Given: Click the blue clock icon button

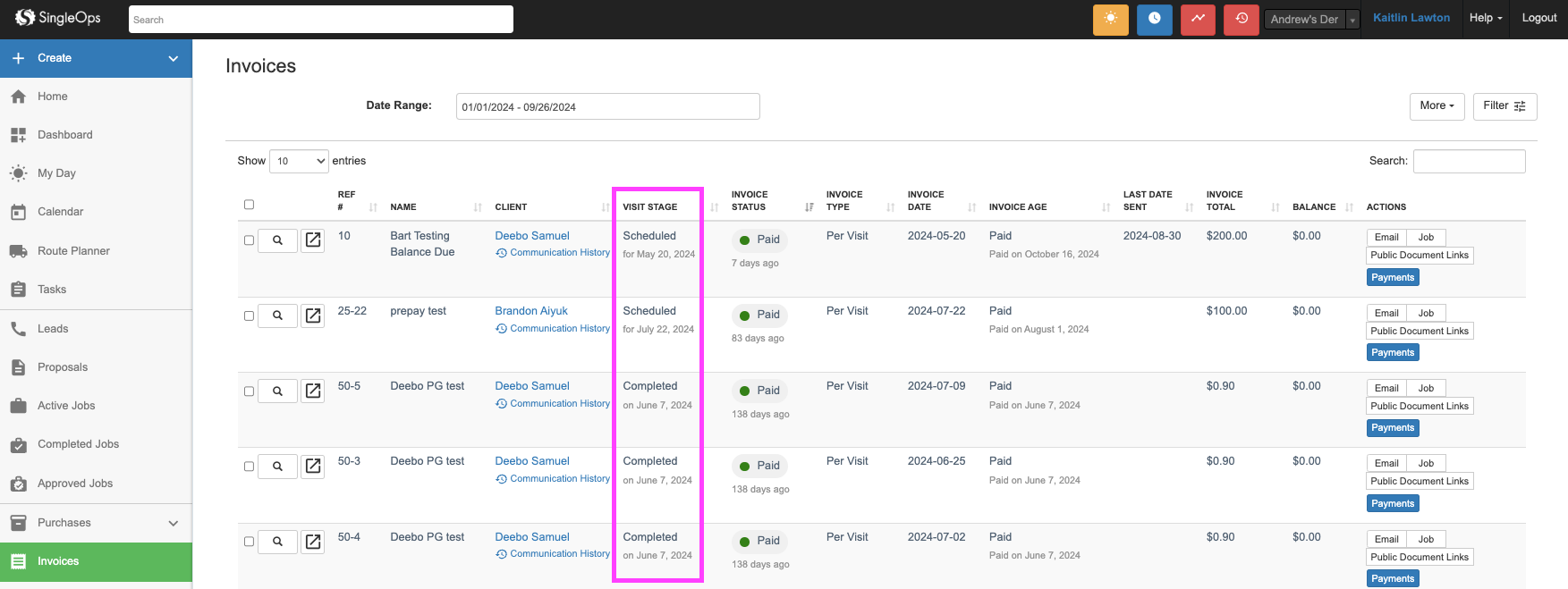Looking at the screenshot, I should pyautogui.click(x=1154, y=19).
